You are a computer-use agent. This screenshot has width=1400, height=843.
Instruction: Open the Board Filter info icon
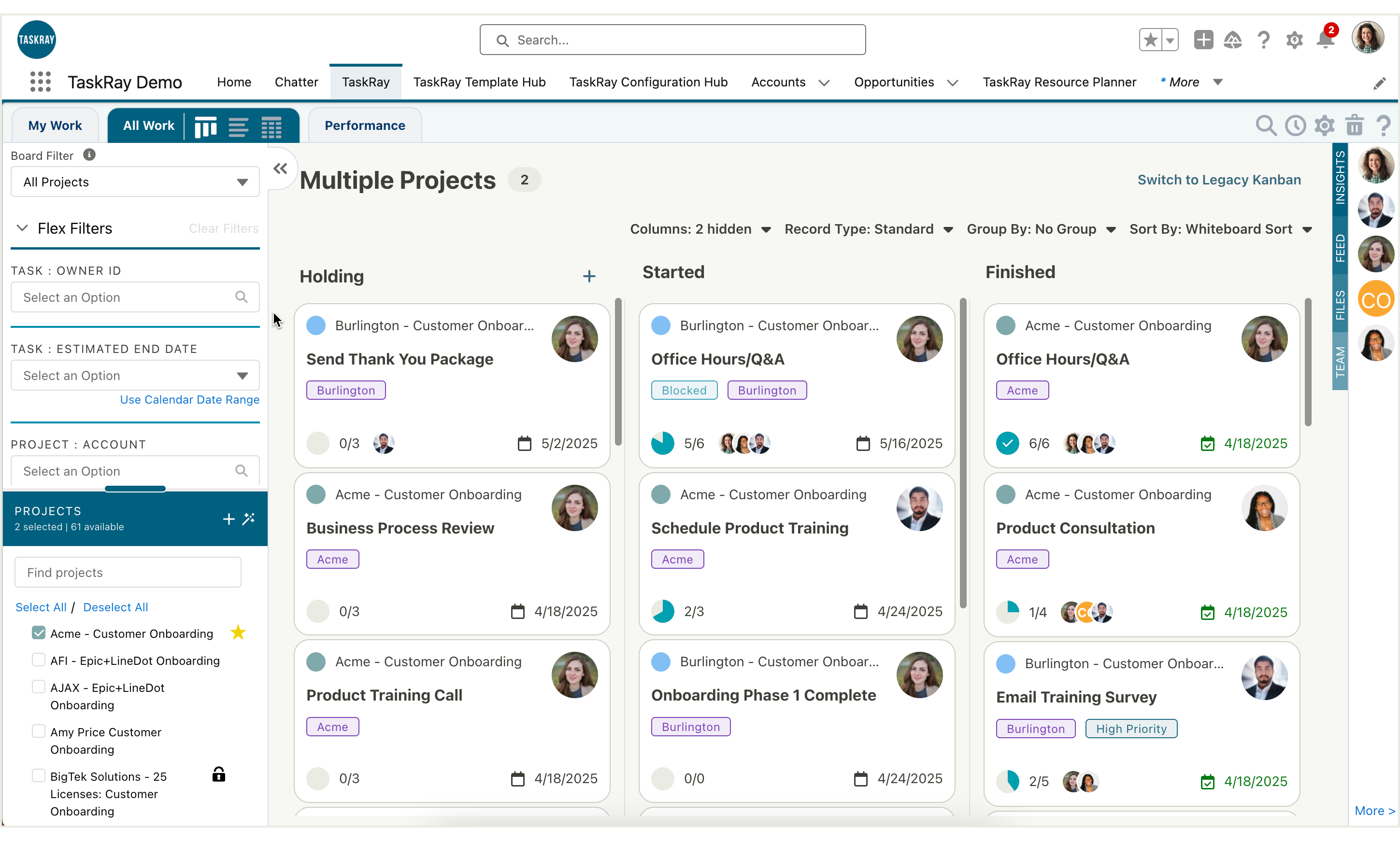click(x=89, y=155)
